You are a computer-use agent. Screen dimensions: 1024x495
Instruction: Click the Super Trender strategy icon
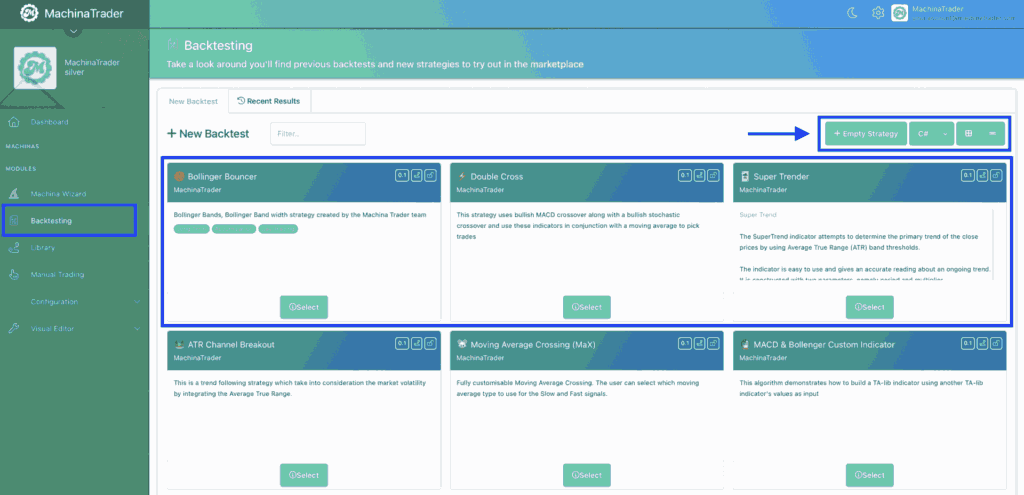click(744, 176)
